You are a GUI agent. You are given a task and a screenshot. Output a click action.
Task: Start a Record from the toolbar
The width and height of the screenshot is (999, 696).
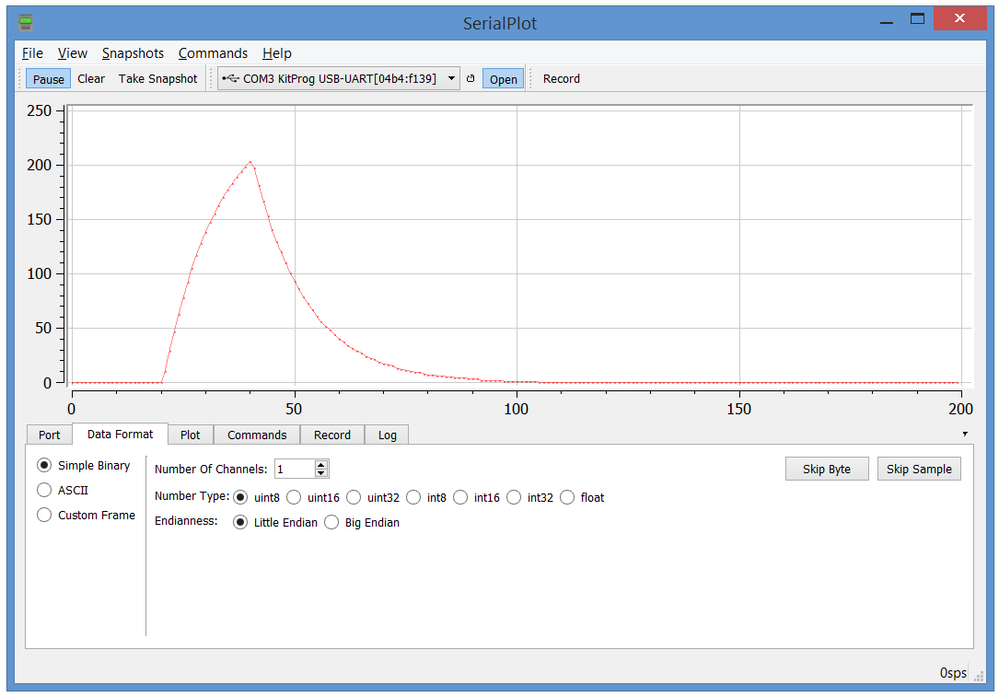561,78
